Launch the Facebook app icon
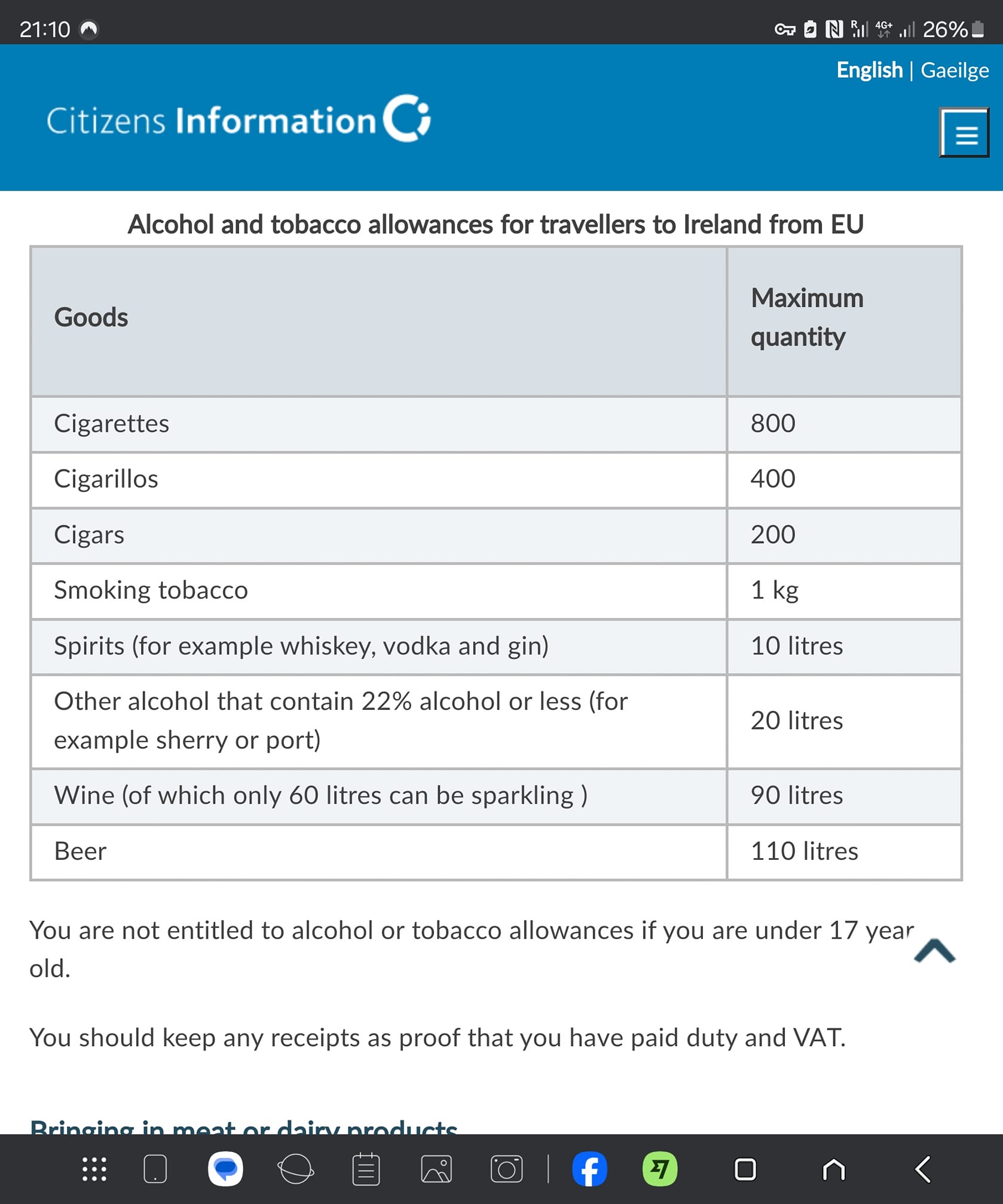This screenshot has height=1204, width=1003. [x=589, y=1169]
